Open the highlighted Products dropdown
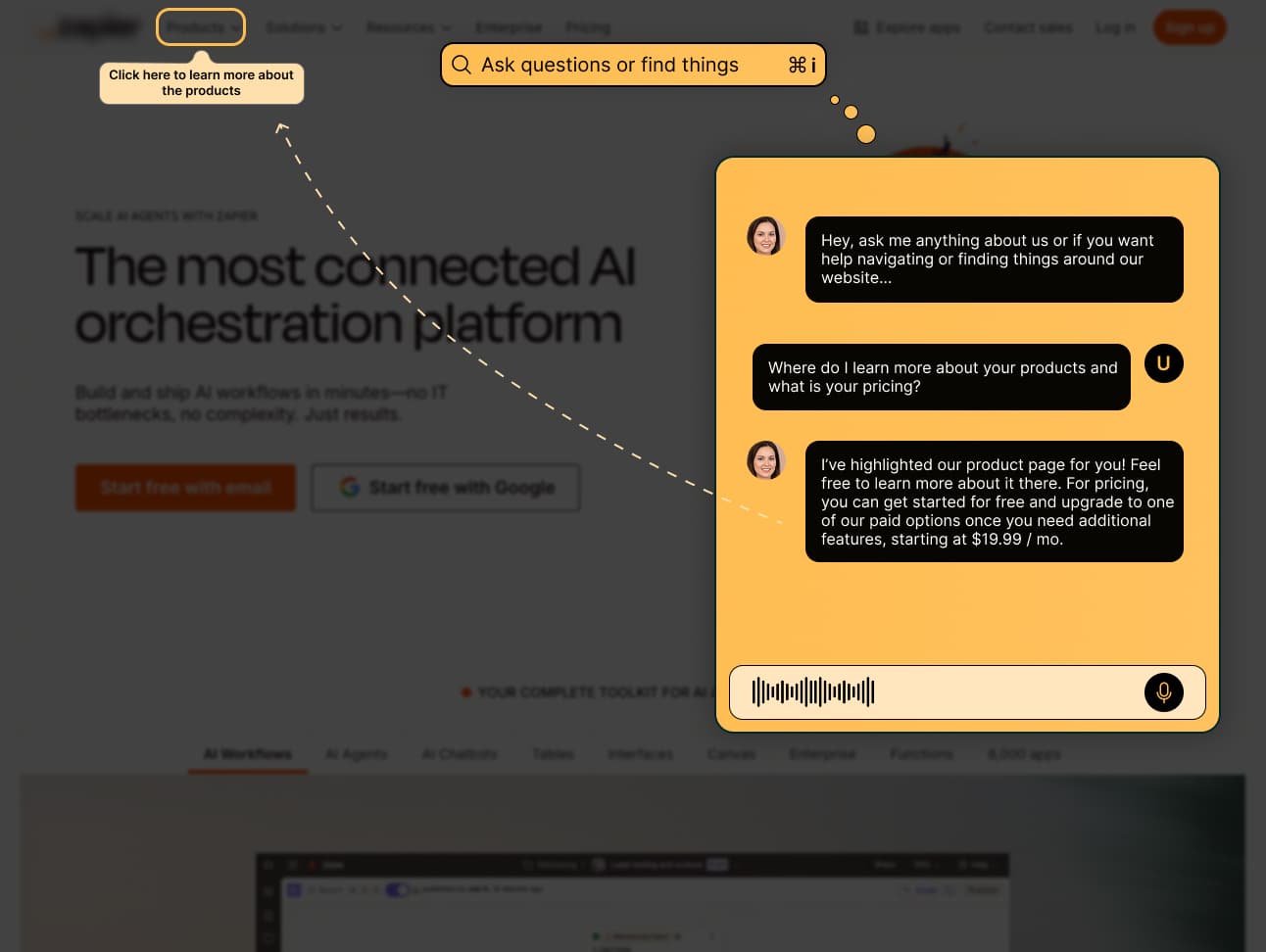 [200, 27]
